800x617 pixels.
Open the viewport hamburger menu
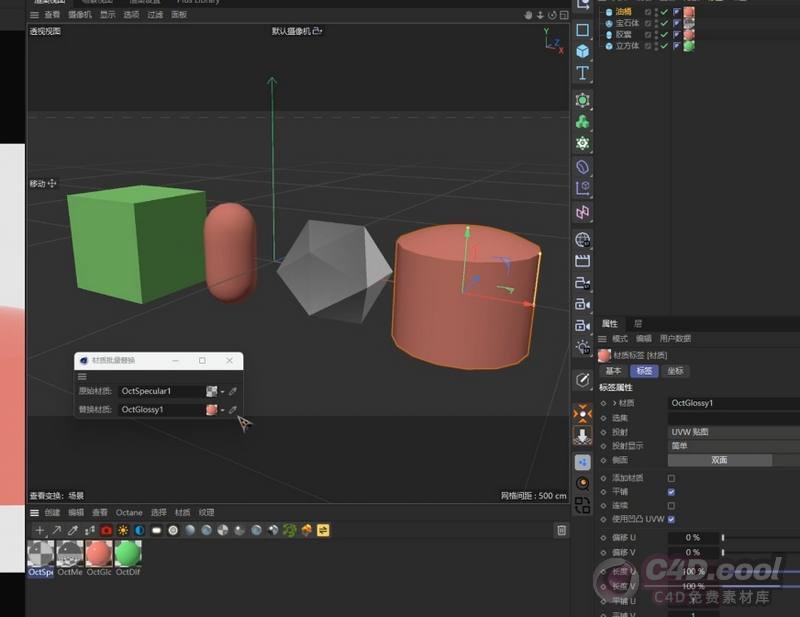[x=34, y=15]
